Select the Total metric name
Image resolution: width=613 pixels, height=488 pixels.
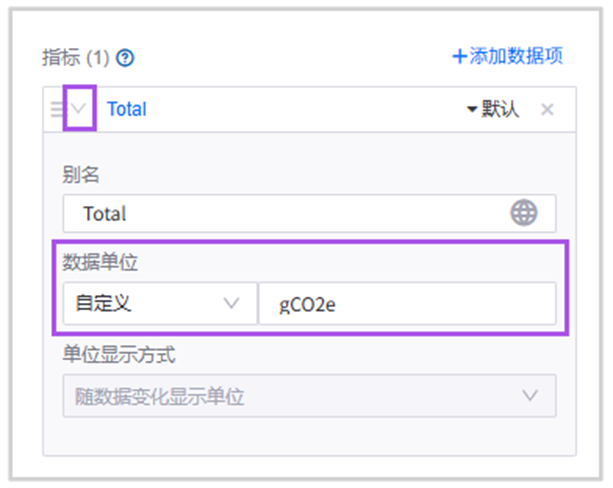(x=127, y=109)
